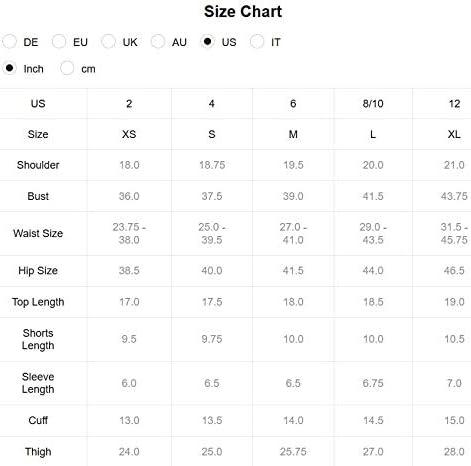Select the Inch unit radio button

10,68
